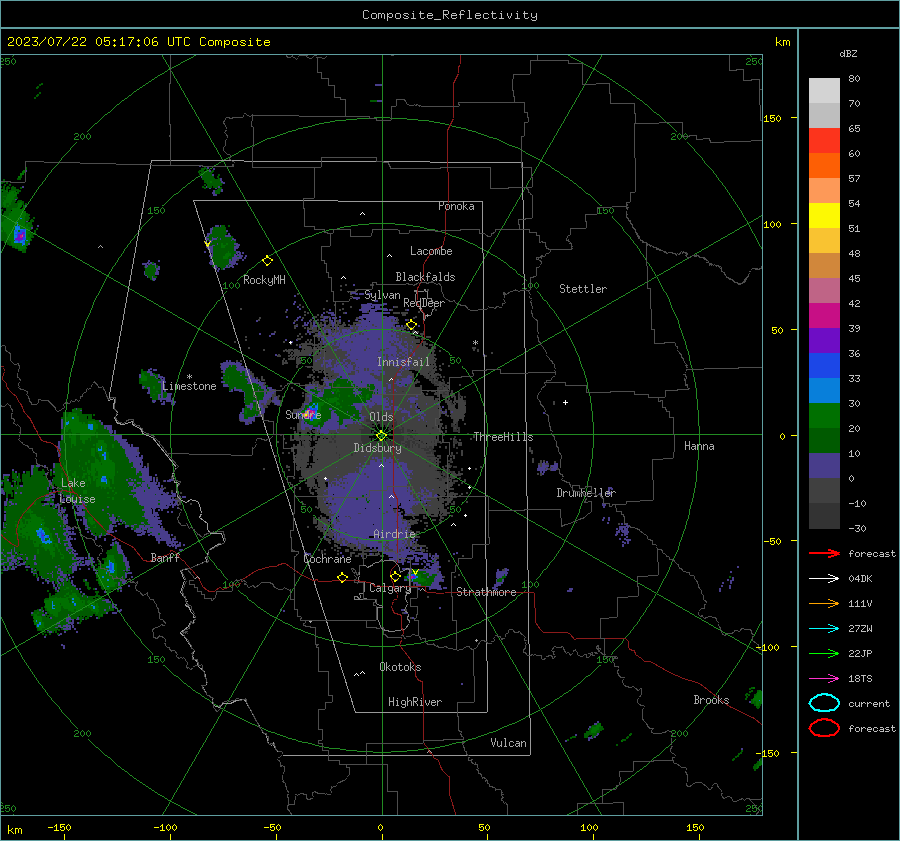Click the cyan 27ZW arrow icon
Screen dimensions: 900x841
click(x=824, y=629)
